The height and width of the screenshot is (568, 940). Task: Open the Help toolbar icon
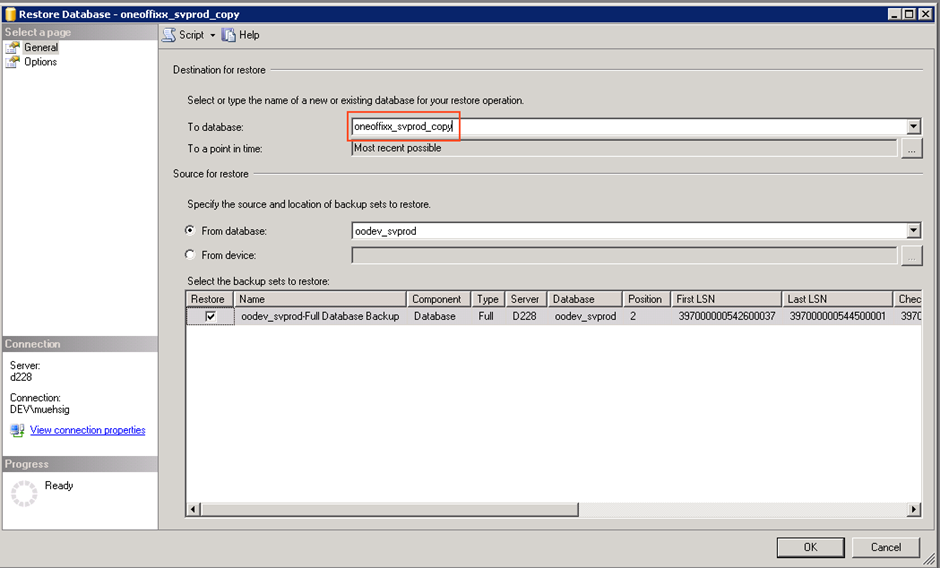point(229,35)
